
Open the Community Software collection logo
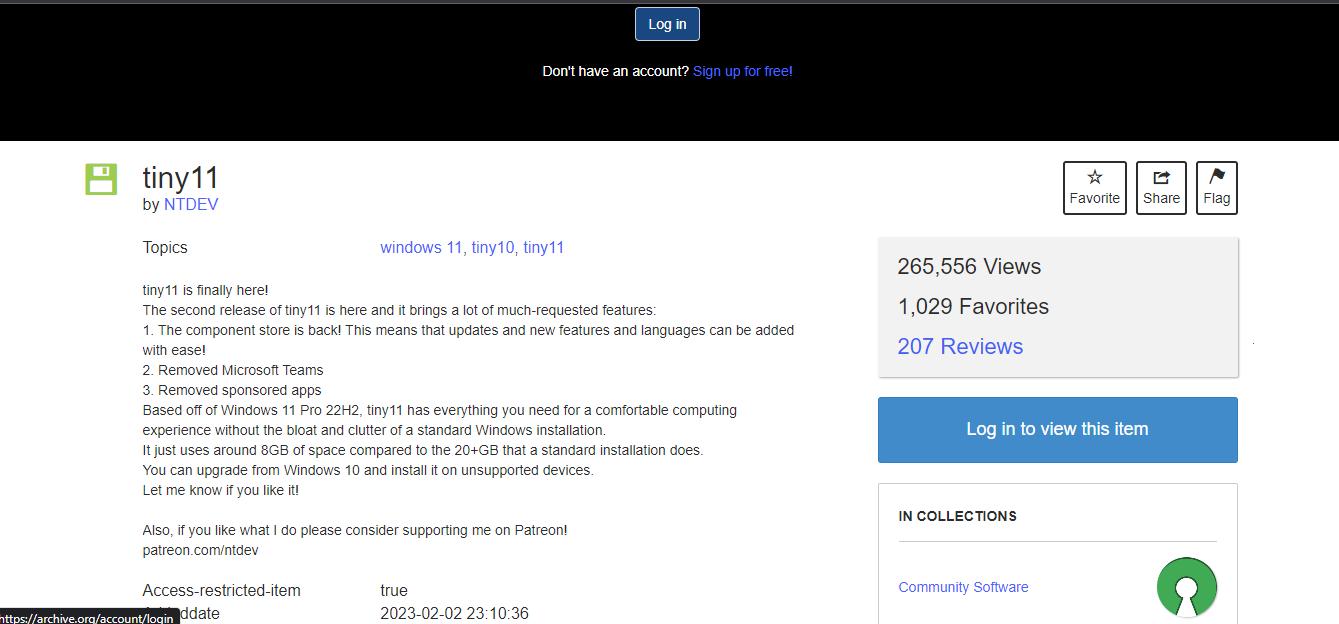(x=1187, y=587)
